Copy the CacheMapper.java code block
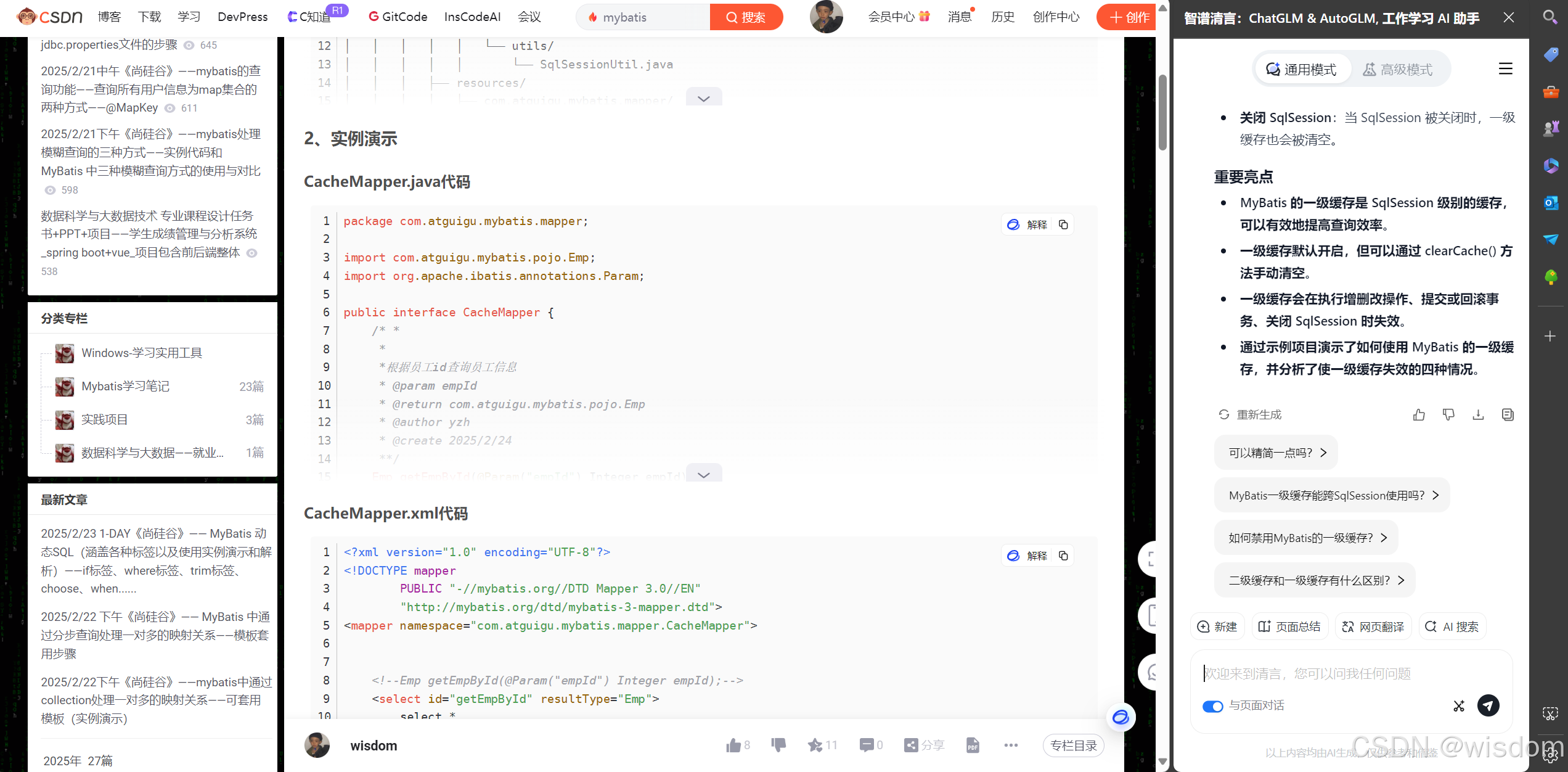This screenshot has height=772, width=1568. click(x=1063, y=224)
